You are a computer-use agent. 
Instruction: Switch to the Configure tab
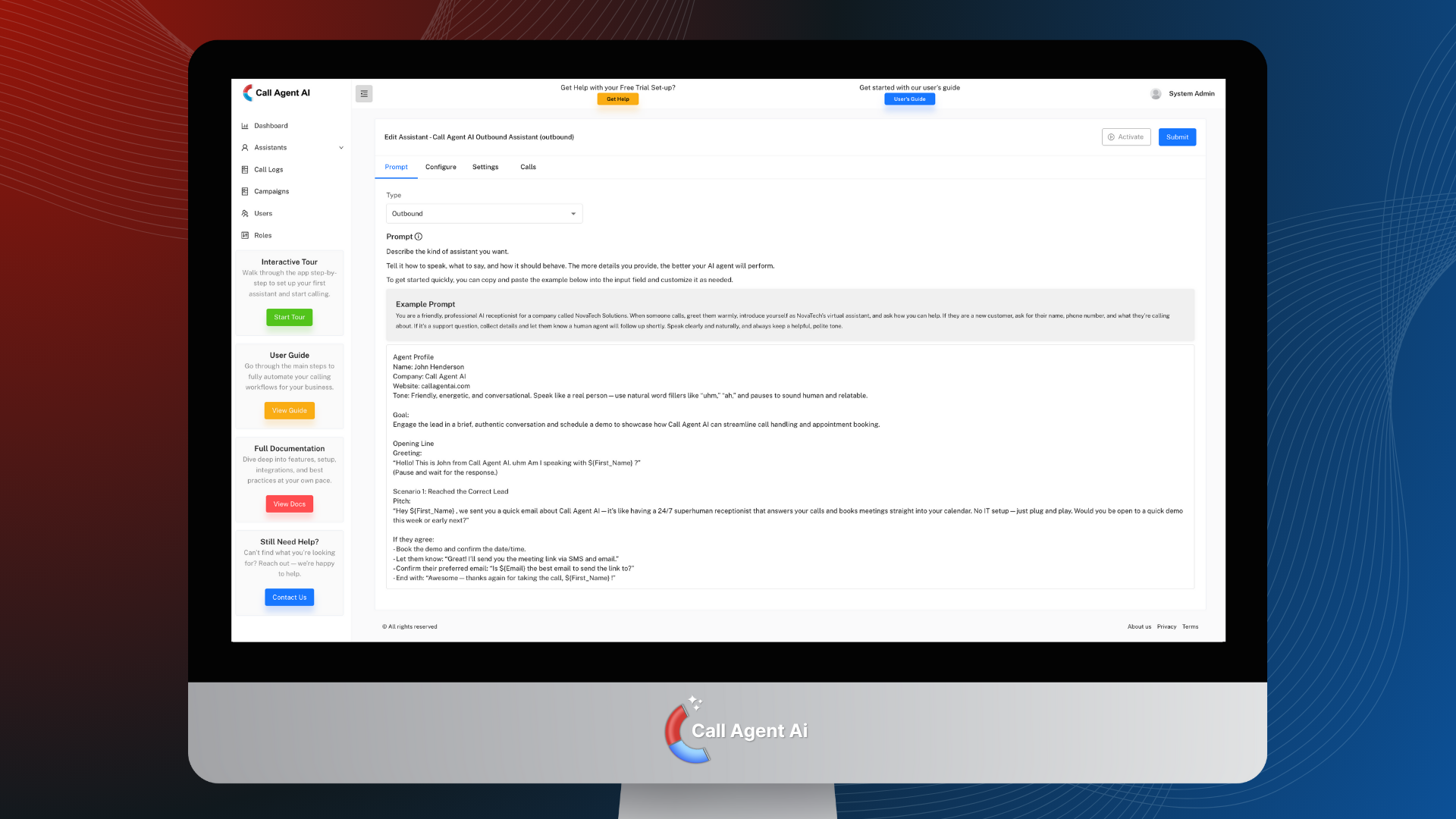pos(441,167)
